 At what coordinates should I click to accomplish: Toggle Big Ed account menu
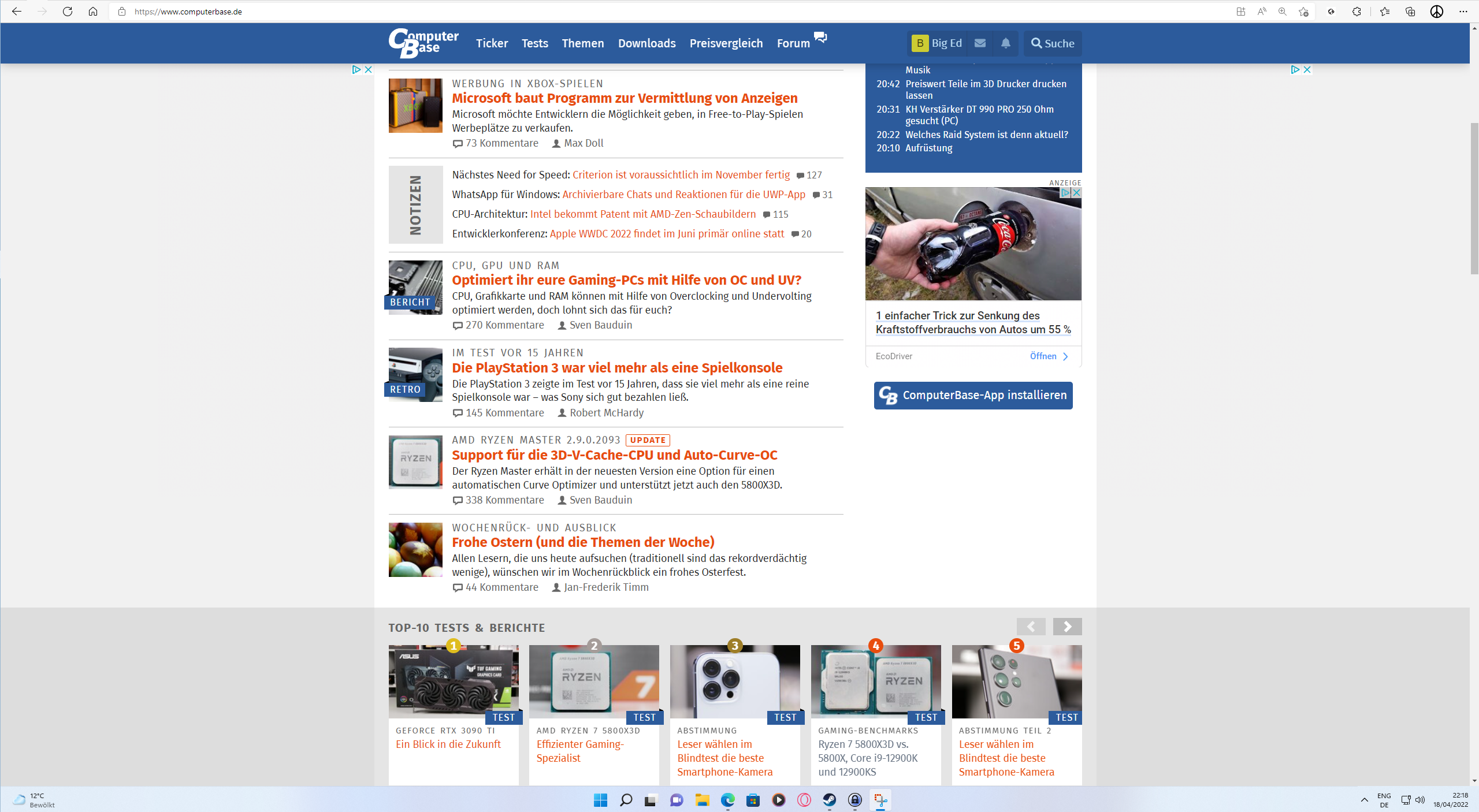937,43
